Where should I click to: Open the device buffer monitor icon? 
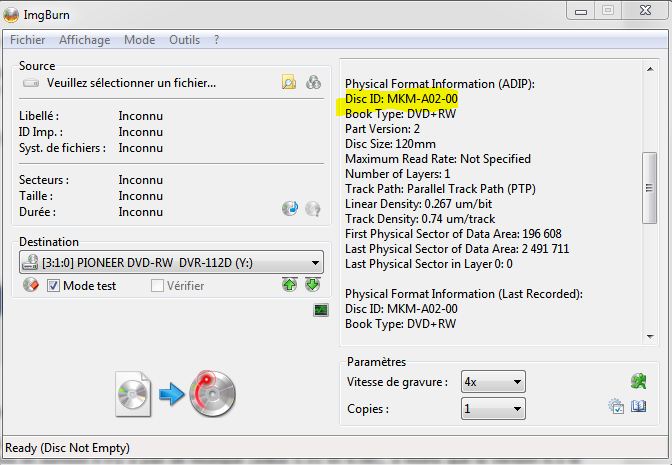pyautogui.click(x=321, y=310)
